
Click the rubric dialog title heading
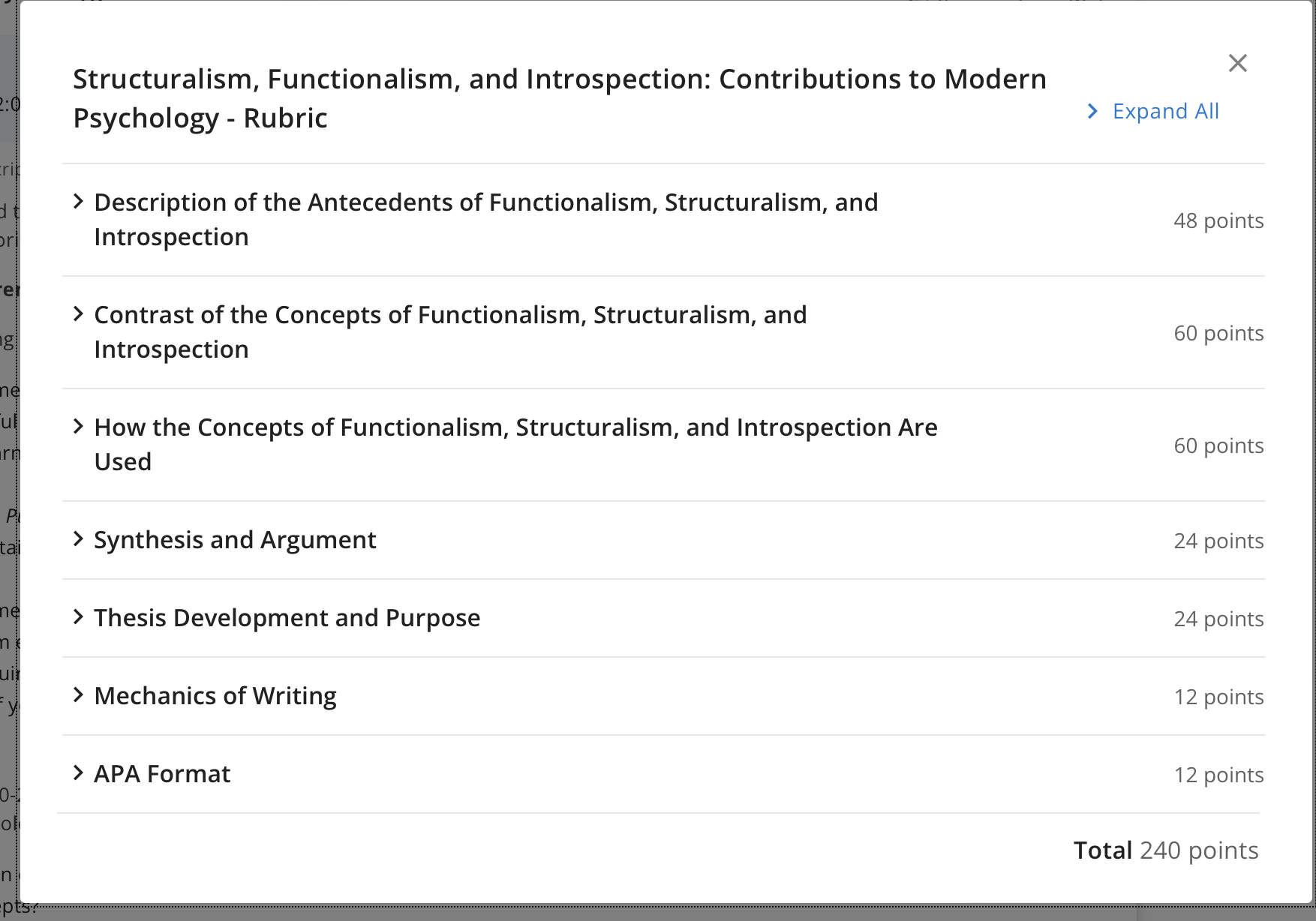560,98
